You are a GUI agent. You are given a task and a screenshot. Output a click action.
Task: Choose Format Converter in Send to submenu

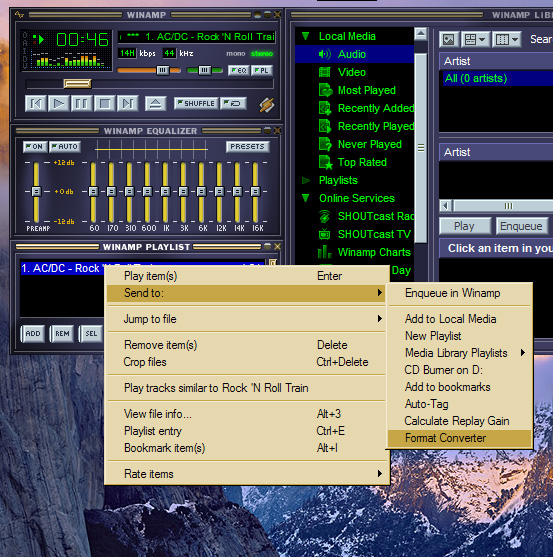[x=459, y=438]
